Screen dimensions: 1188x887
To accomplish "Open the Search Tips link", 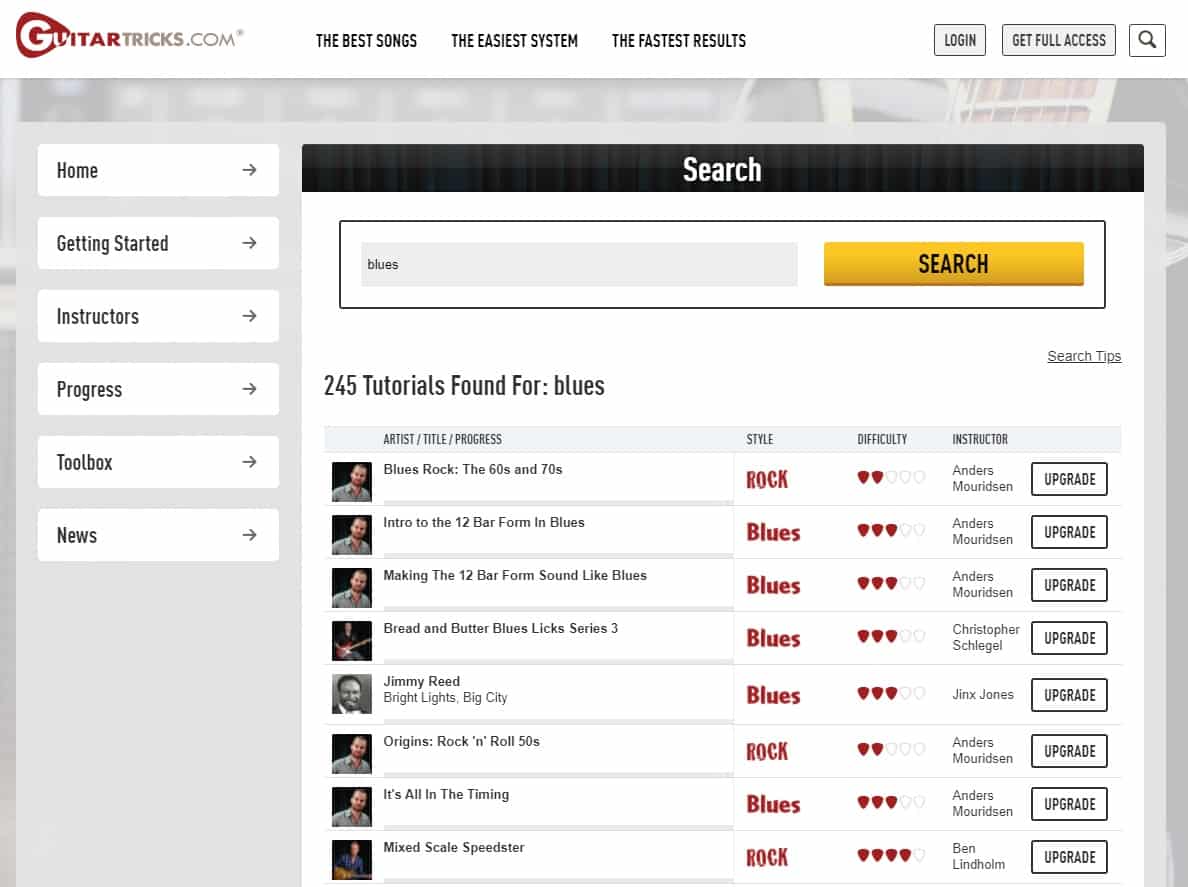I will 1084,356.
